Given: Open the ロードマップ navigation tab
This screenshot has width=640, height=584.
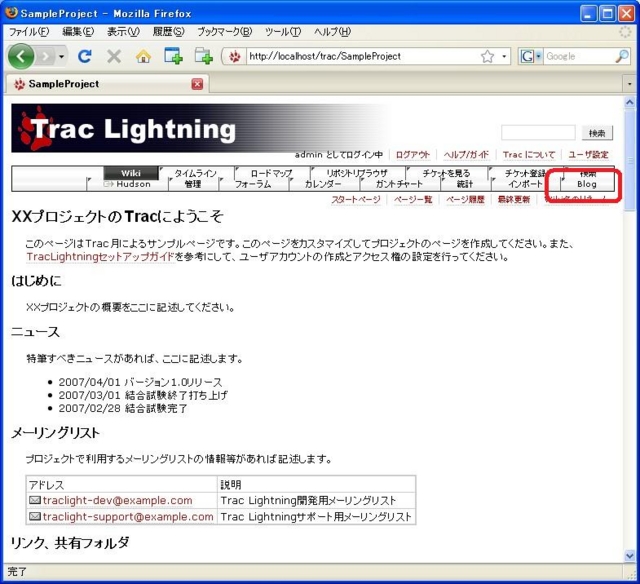Looking at the screenshot, I should (271, 173).
